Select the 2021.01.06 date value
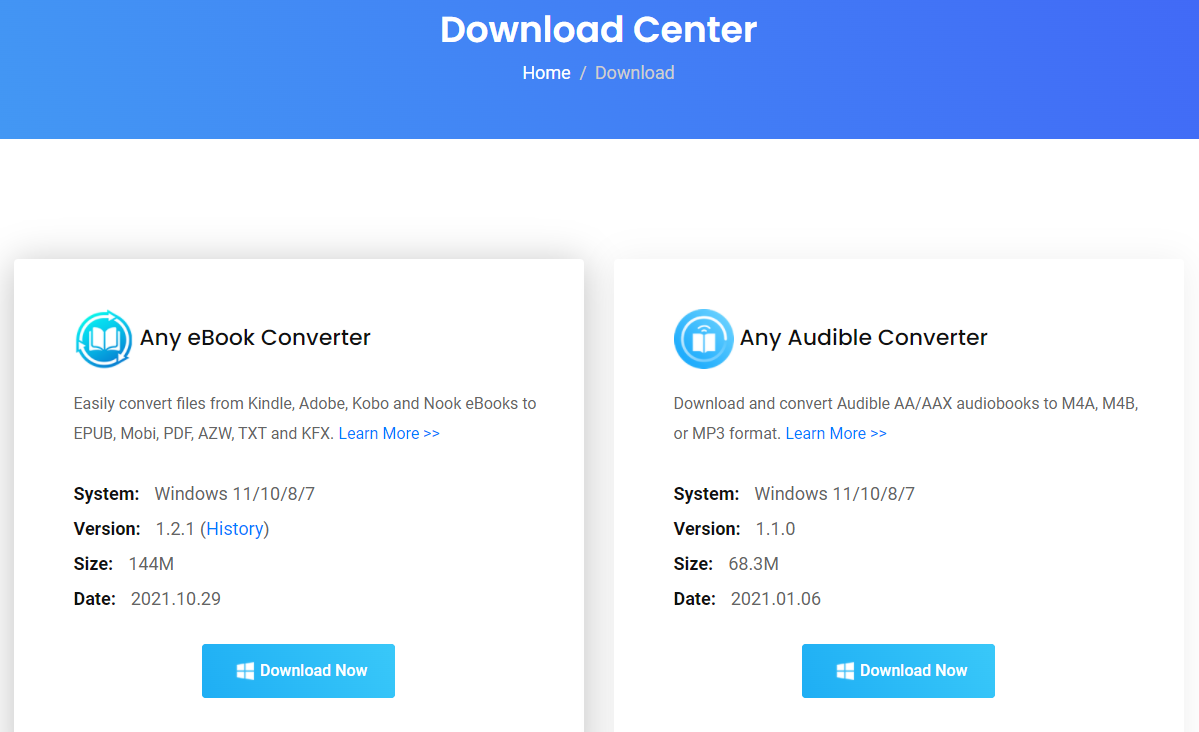Image resolution: width=1199 pixels, height=732 pixels. pyautogui.click(x=775, y=599)
